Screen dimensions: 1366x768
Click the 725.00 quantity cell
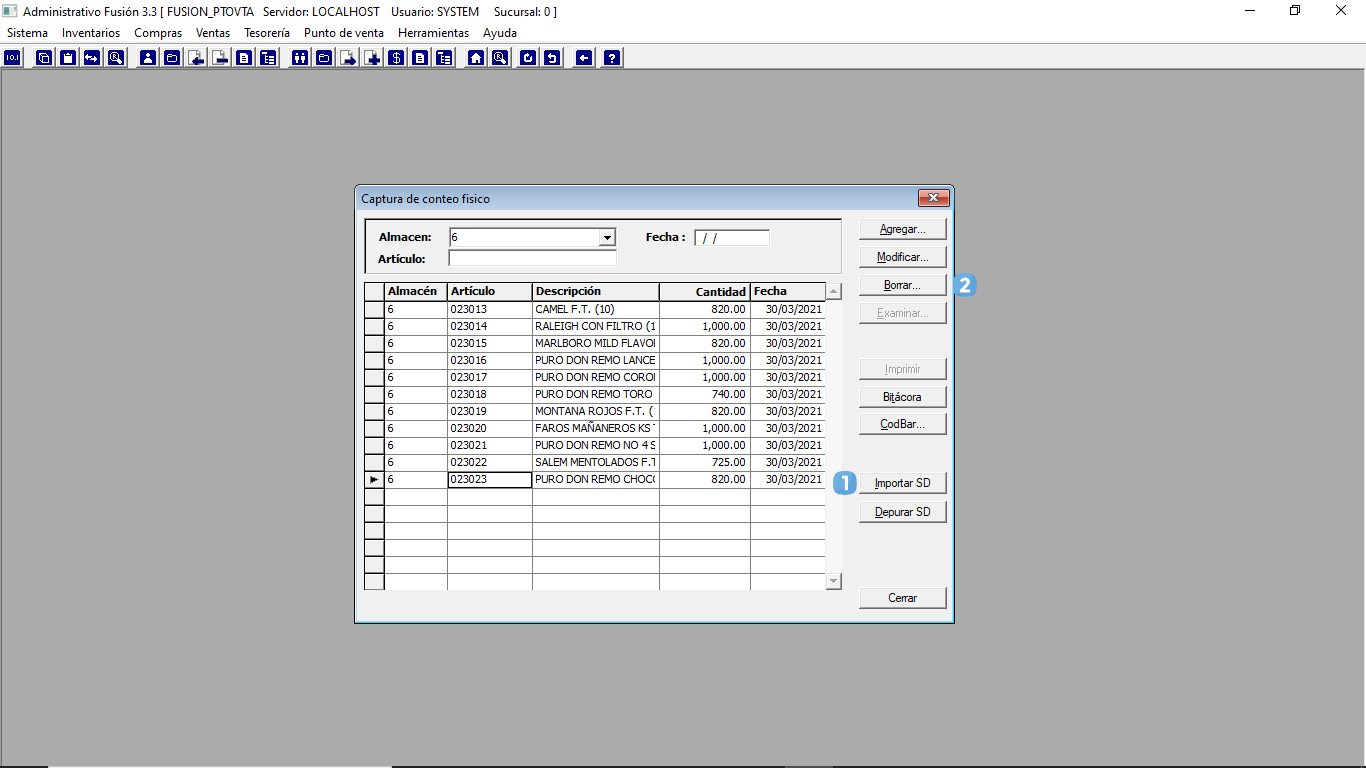[x=705, y=462]
